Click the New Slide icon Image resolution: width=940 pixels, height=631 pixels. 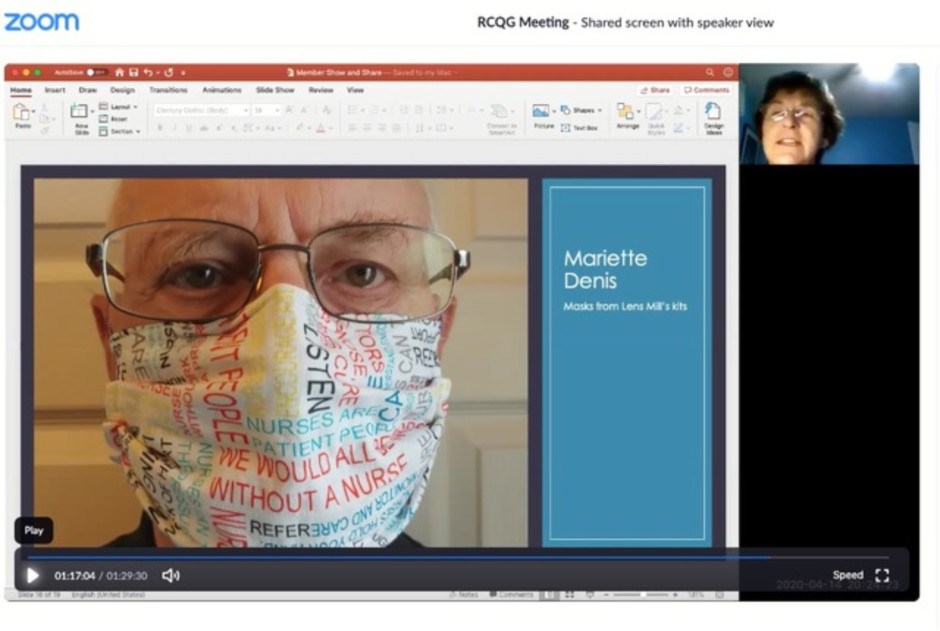point(79,111)
